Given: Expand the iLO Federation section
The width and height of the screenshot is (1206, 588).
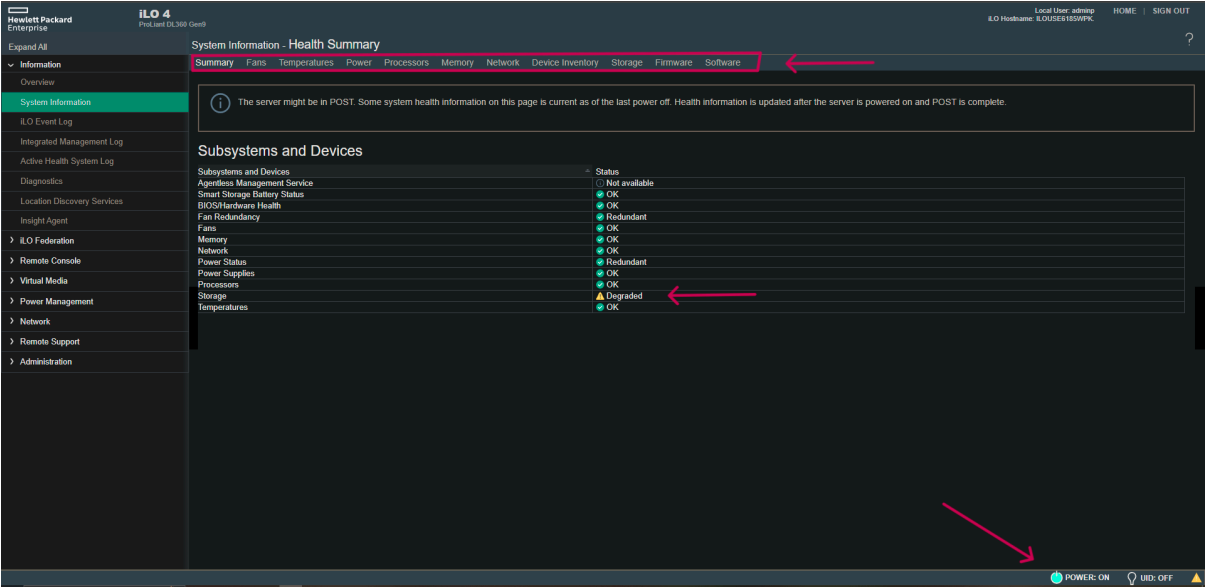Looking at the screenshot, I should click(10, 241).
